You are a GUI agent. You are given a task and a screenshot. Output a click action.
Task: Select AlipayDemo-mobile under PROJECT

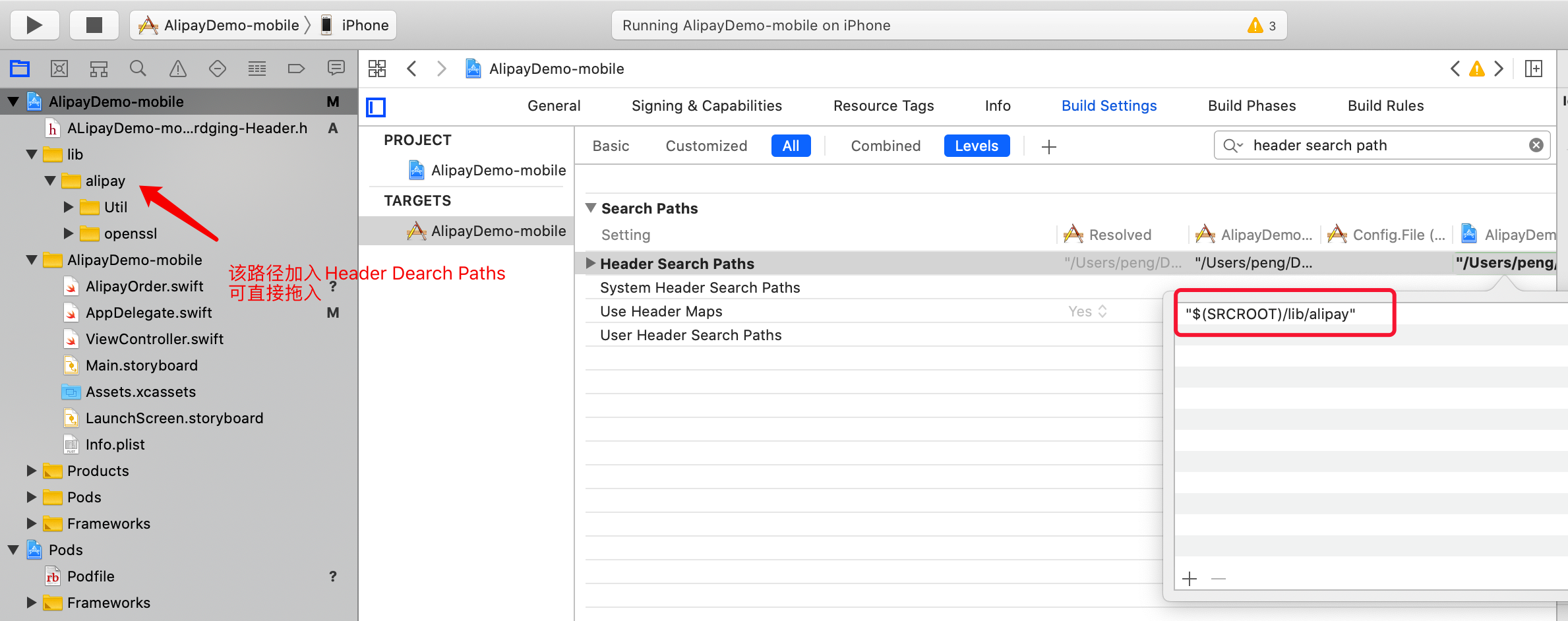point(488,170)
